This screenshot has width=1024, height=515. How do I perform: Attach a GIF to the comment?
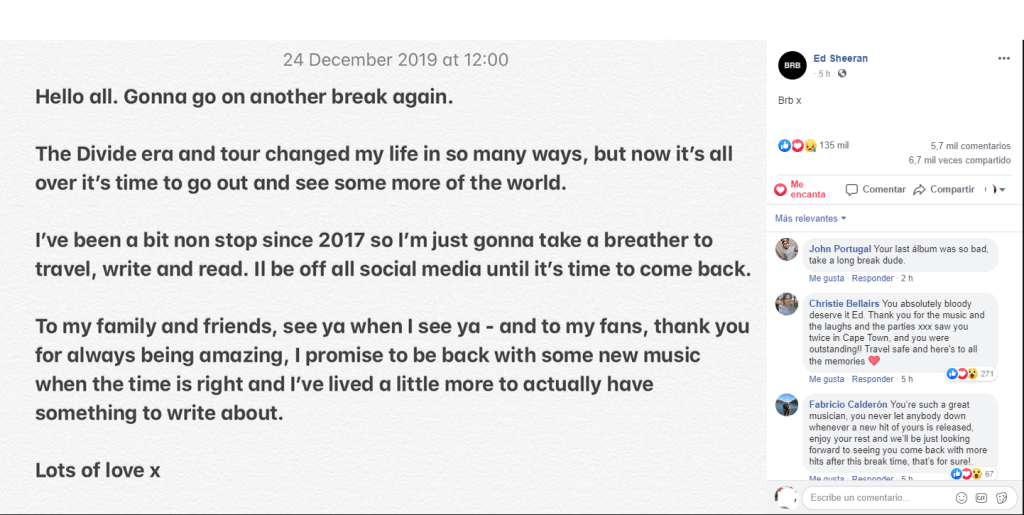point(981,498)
